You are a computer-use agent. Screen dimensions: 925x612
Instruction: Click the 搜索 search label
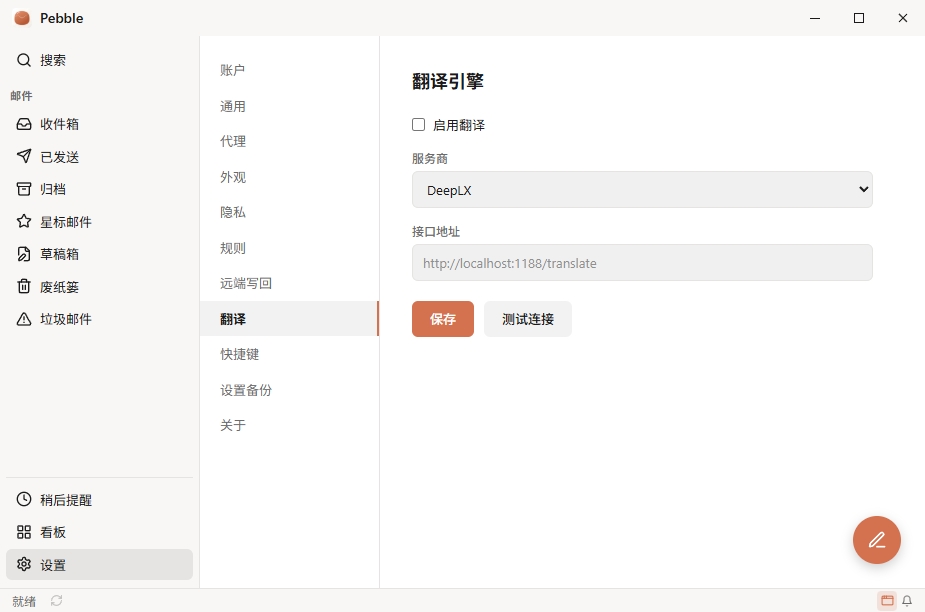[x=53, y=60]
